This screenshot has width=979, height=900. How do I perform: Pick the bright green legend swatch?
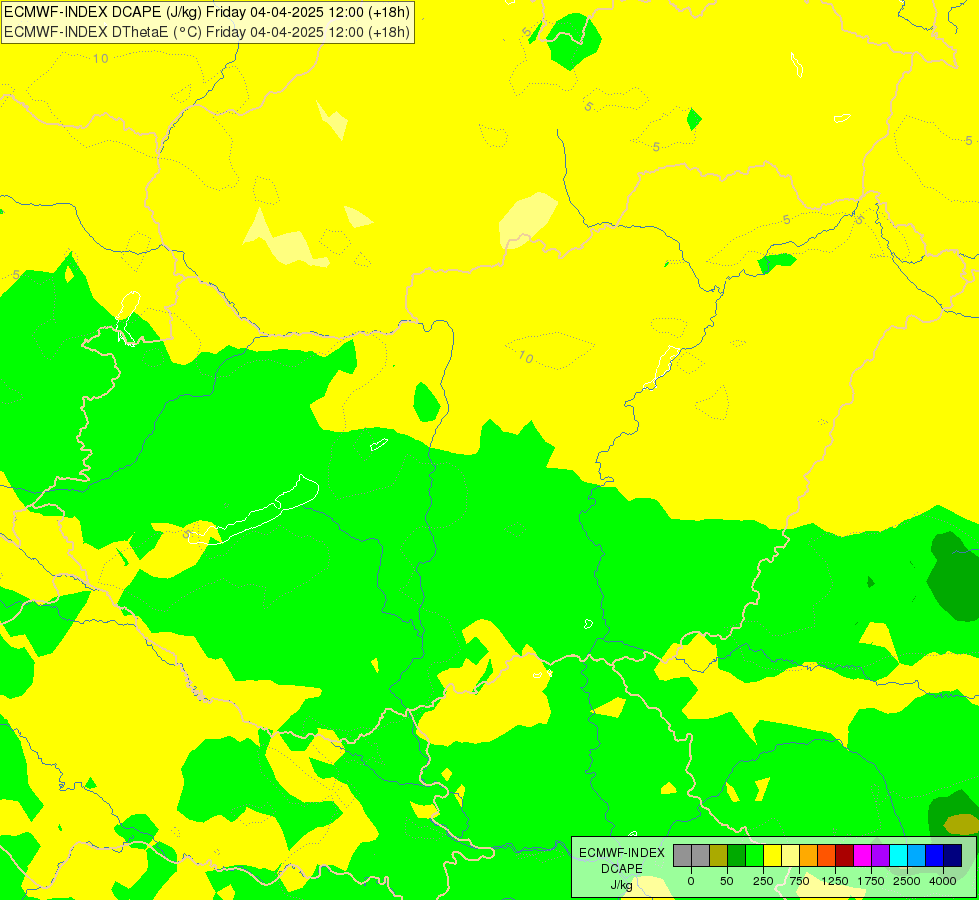(755, 855)
